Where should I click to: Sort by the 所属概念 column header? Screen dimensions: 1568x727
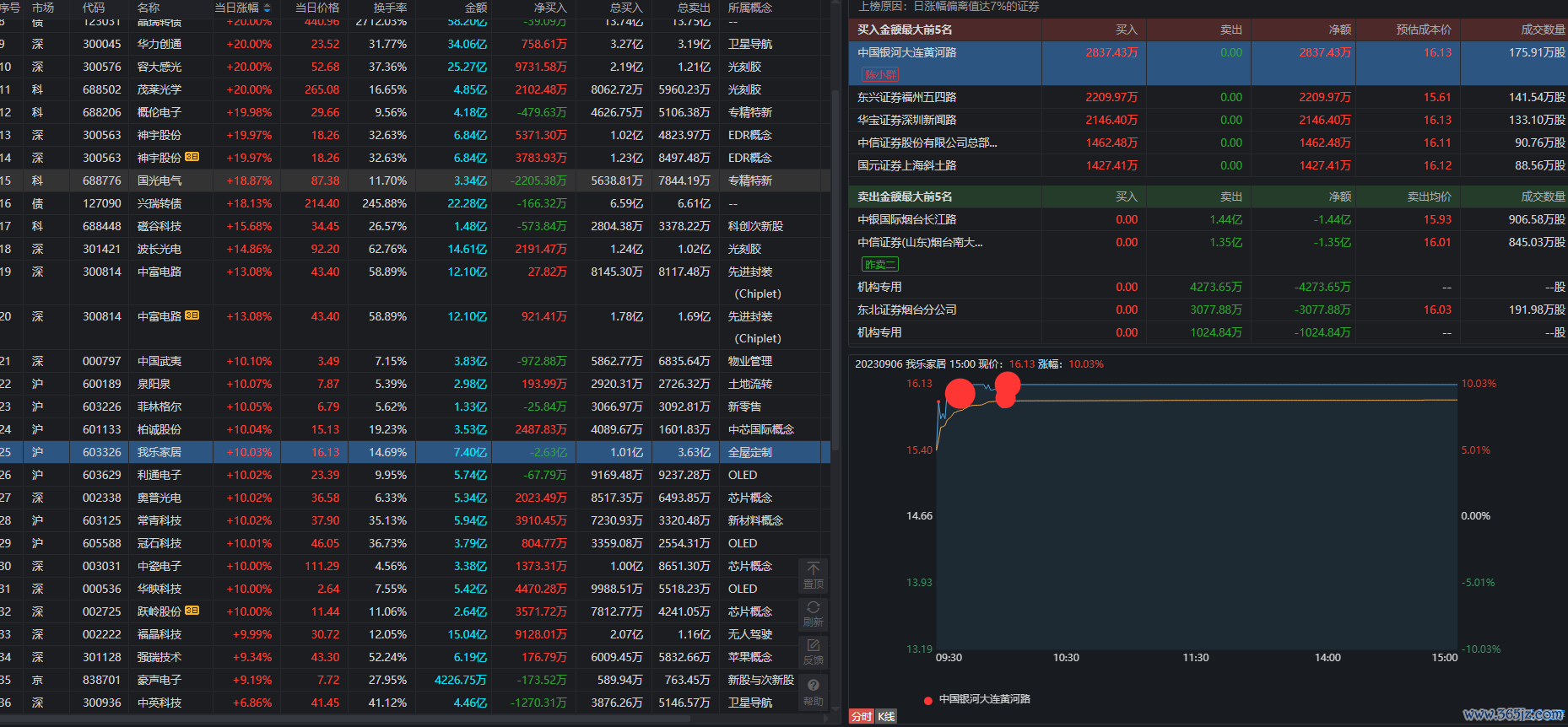(x=750, y=8)
